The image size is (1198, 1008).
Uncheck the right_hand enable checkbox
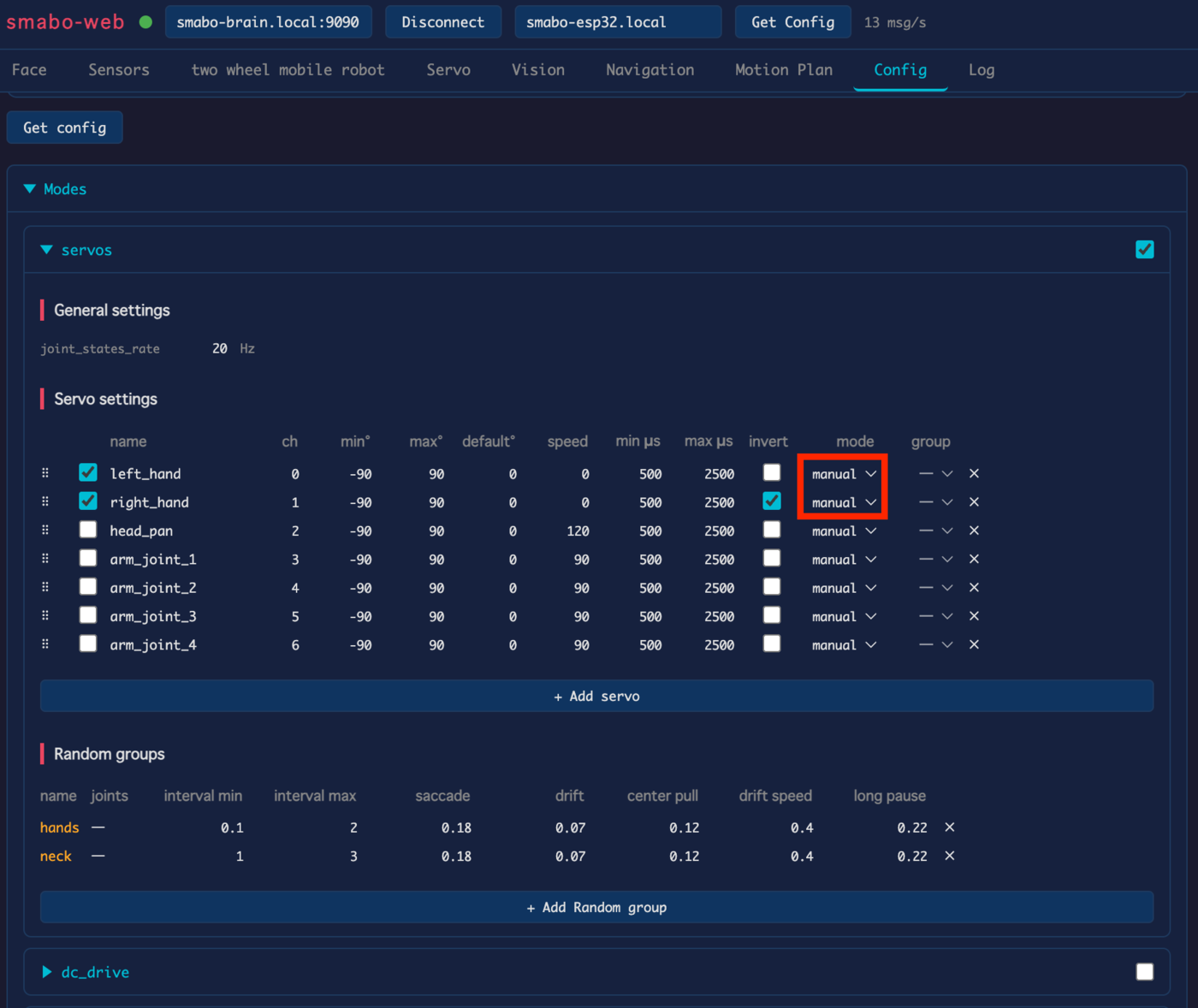pyautogui.click(x=88, y=501)
